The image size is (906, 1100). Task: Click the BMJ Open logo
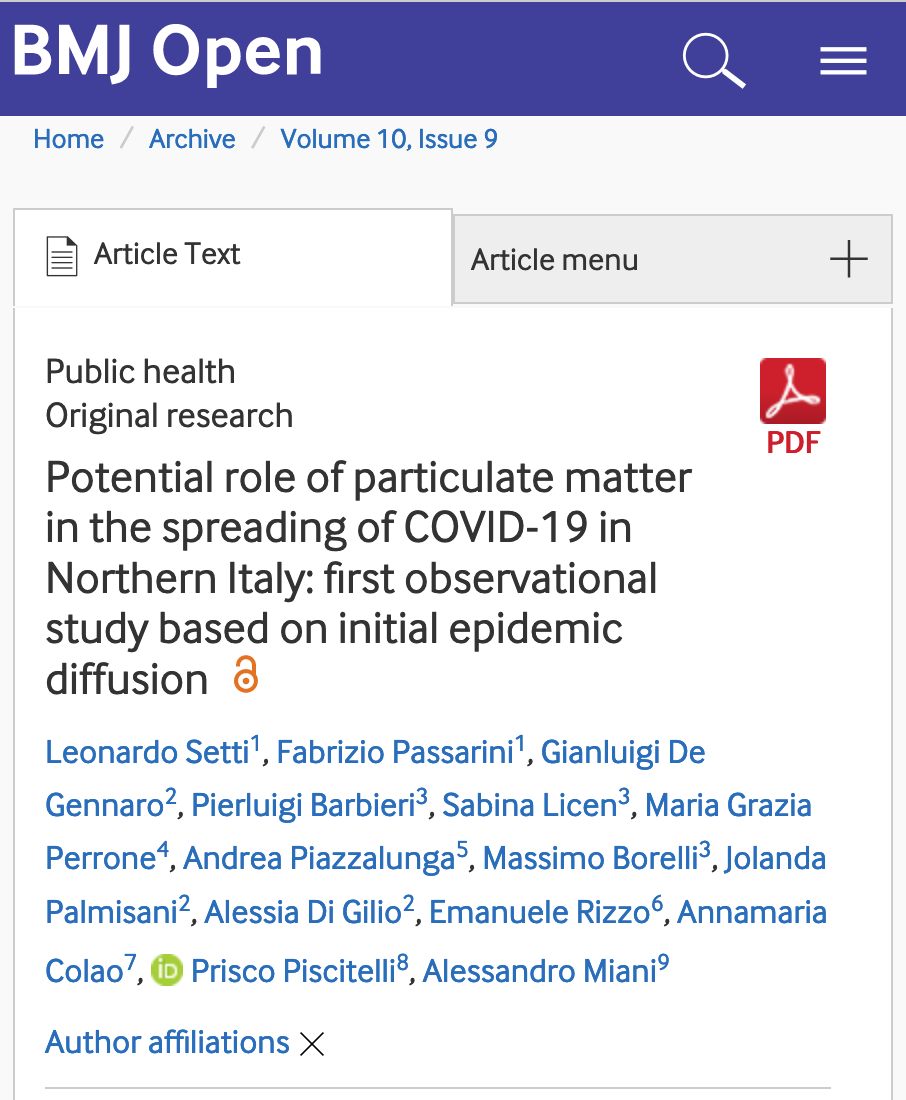[x=167, y=52]
